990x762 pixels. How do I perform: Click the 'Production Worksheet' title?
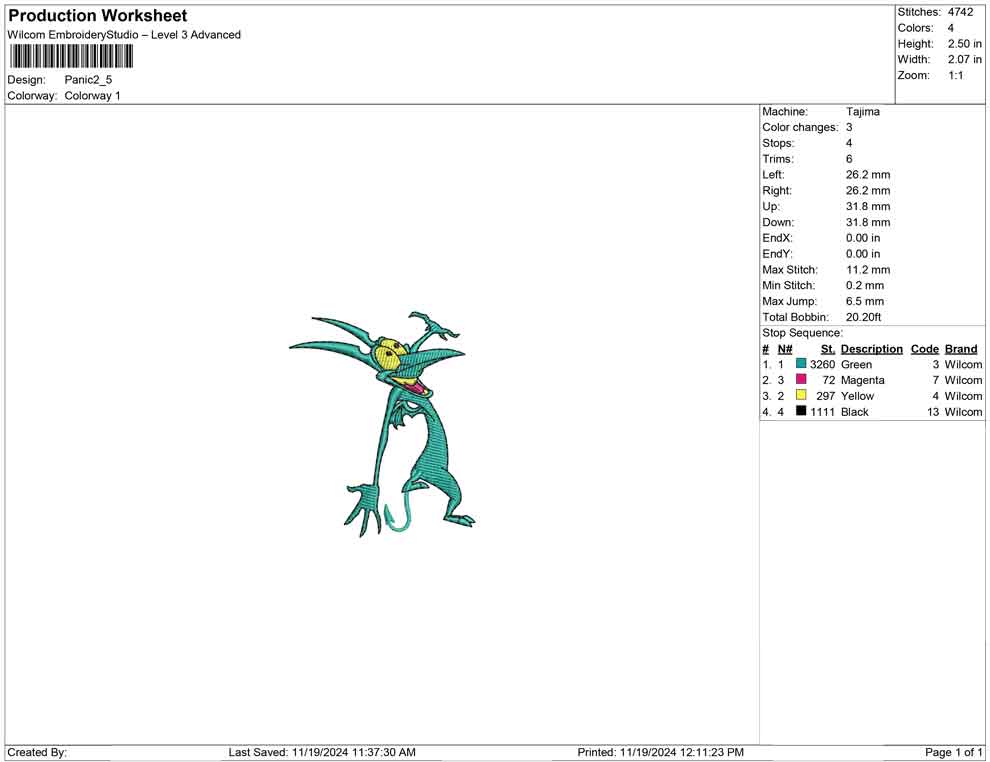[x=98, y=16]
